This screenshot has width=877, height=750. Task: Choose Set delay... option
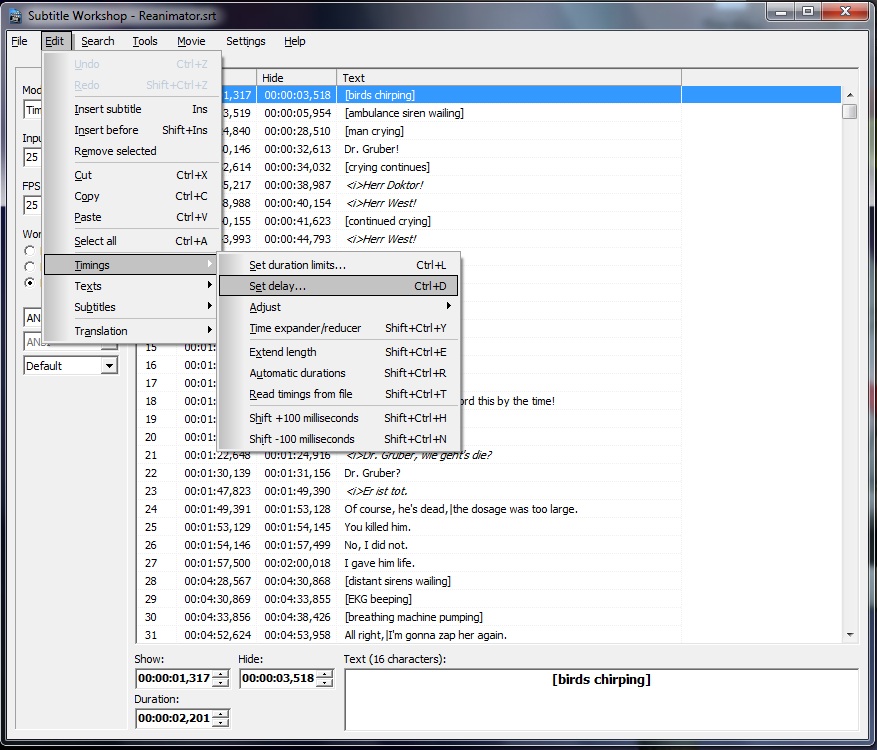click(x=339, y=286)
